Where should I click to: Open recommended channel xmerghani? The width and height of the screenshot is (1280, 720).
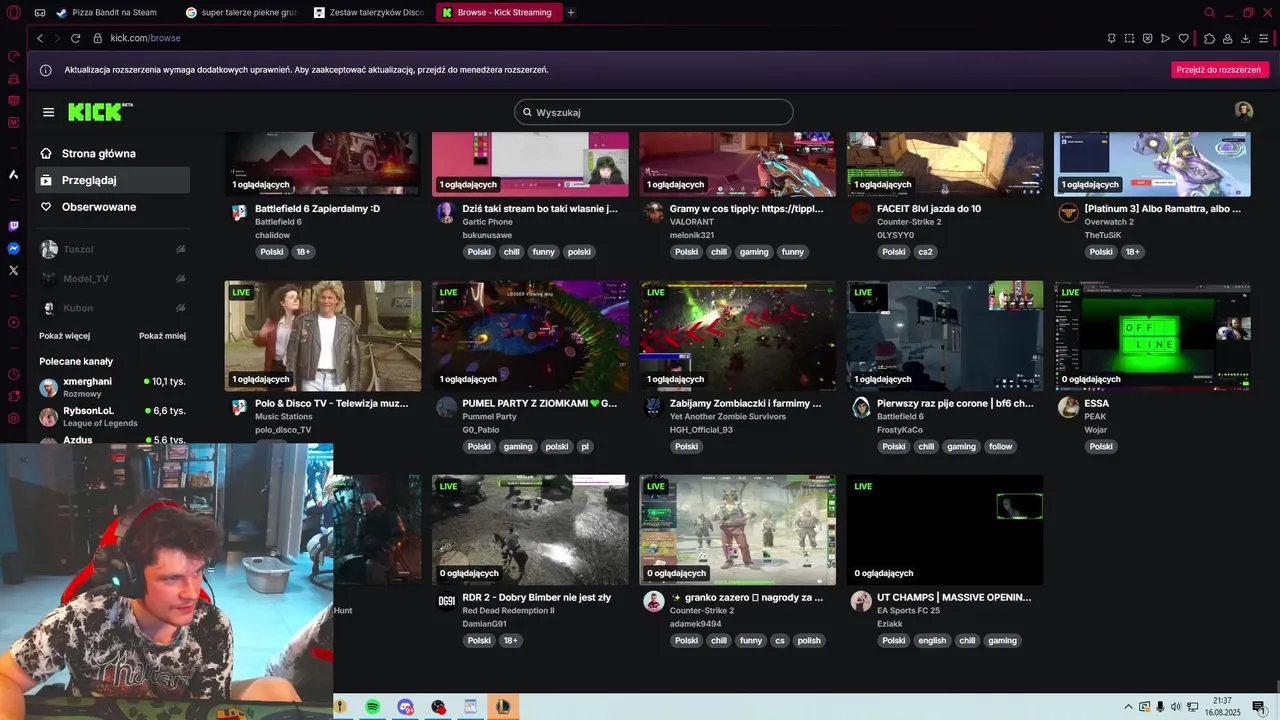point(112,387)
